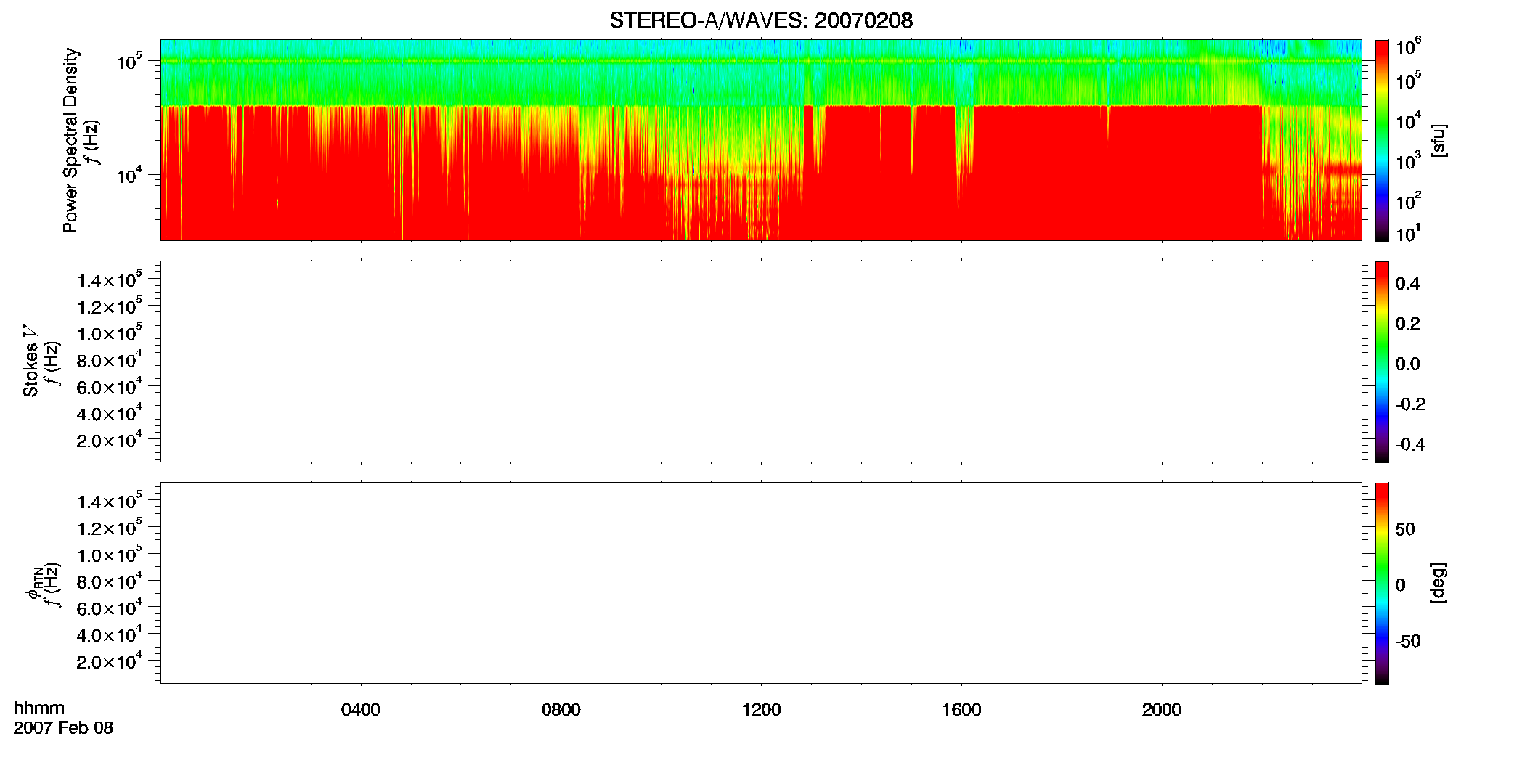Image resolution: width=1522 pixels, height=784 pixels.
Task: Click the Stokes V 1.4×10^5 tick label
Action: [x=110, y=279]
